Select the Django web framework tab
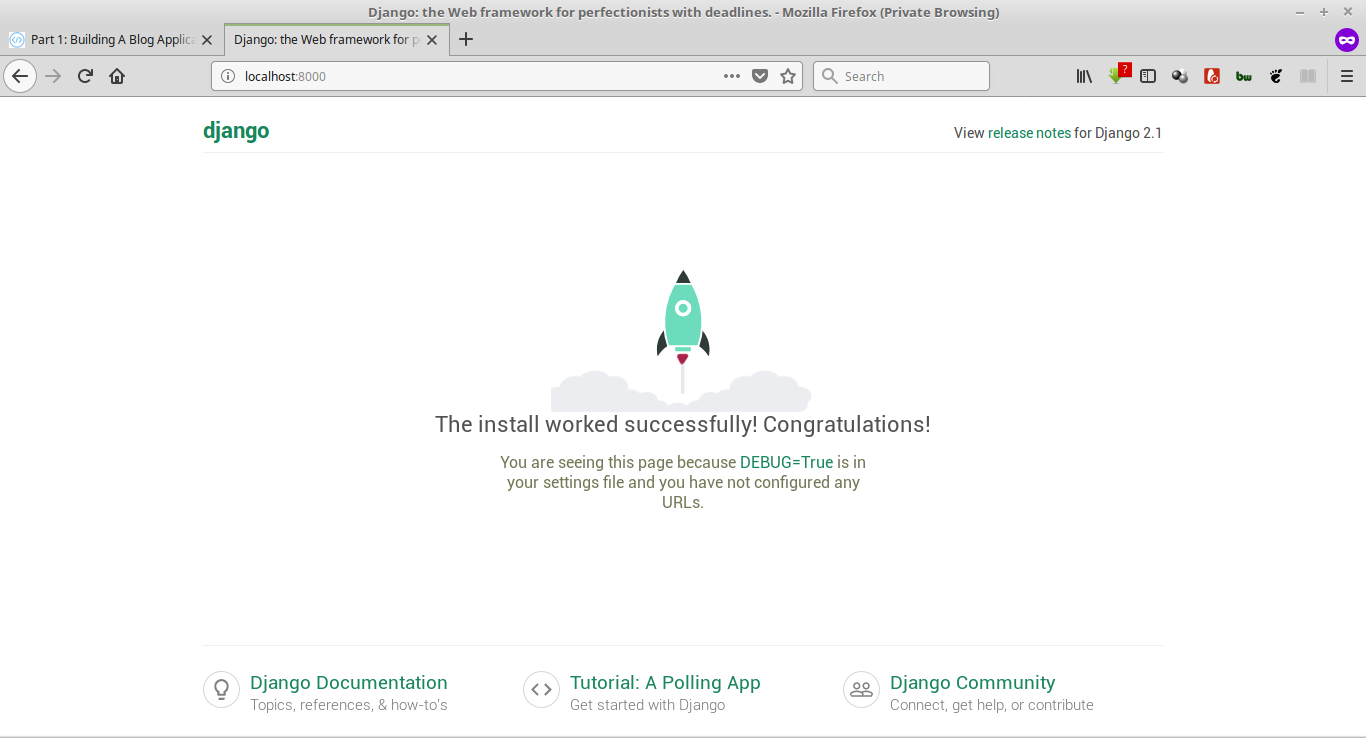 point(337,40)
